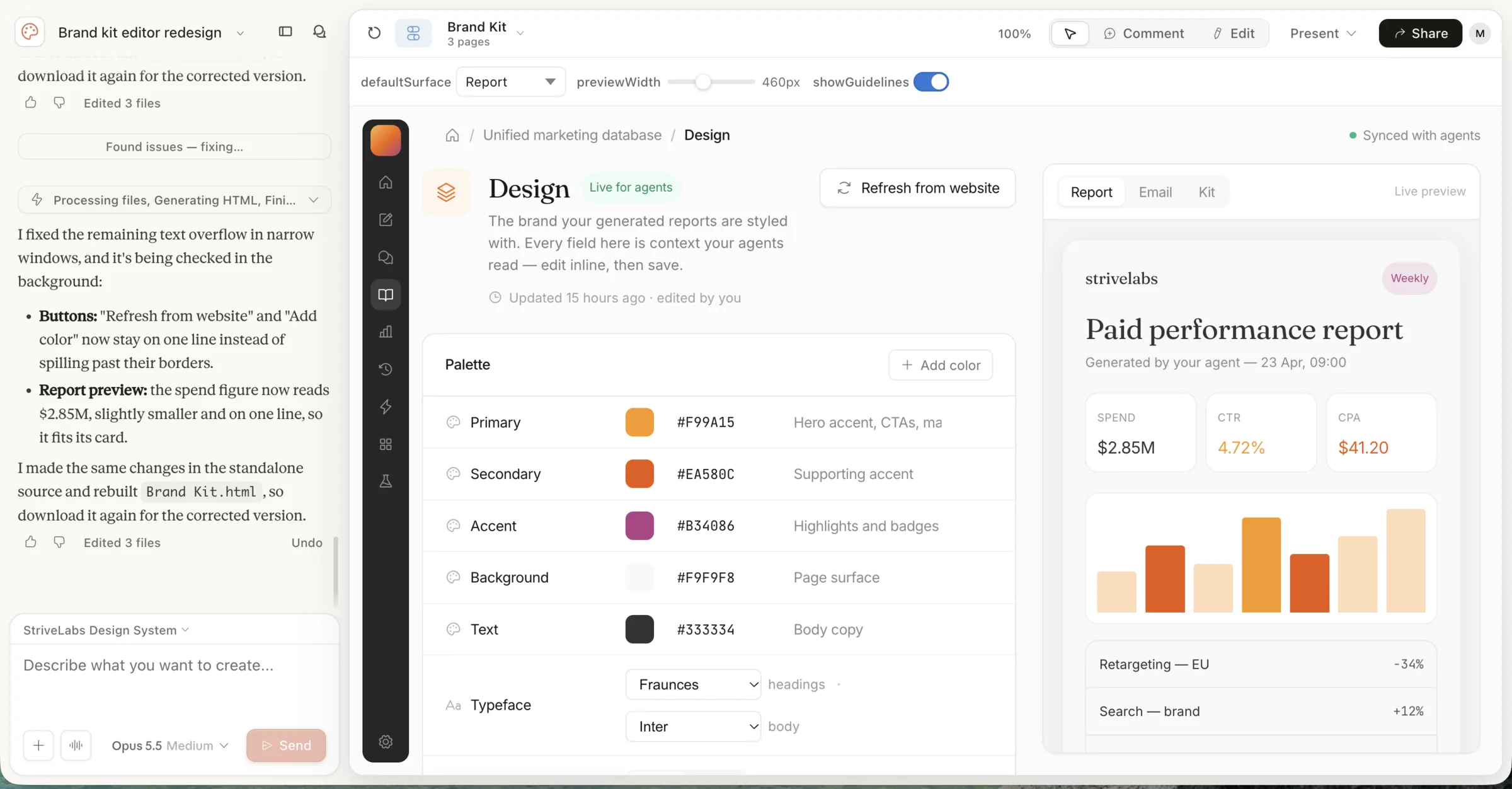The width and height of the screenshot is (1512, 789).
Task: Open the Inter body typeface dropdown
Action: pos(693,727)
